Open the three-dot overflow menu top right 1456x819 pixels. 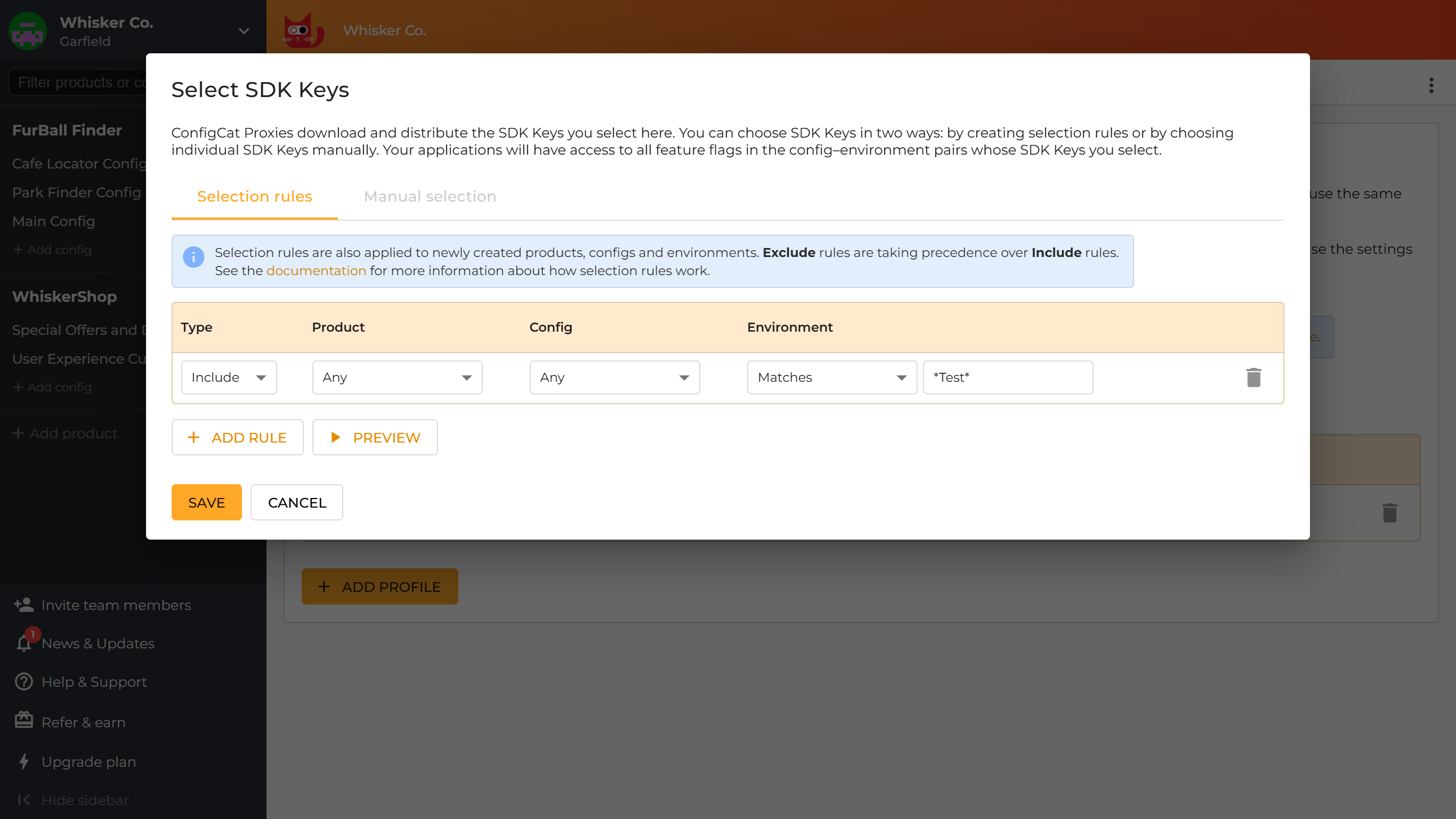tap(1431, 85)
